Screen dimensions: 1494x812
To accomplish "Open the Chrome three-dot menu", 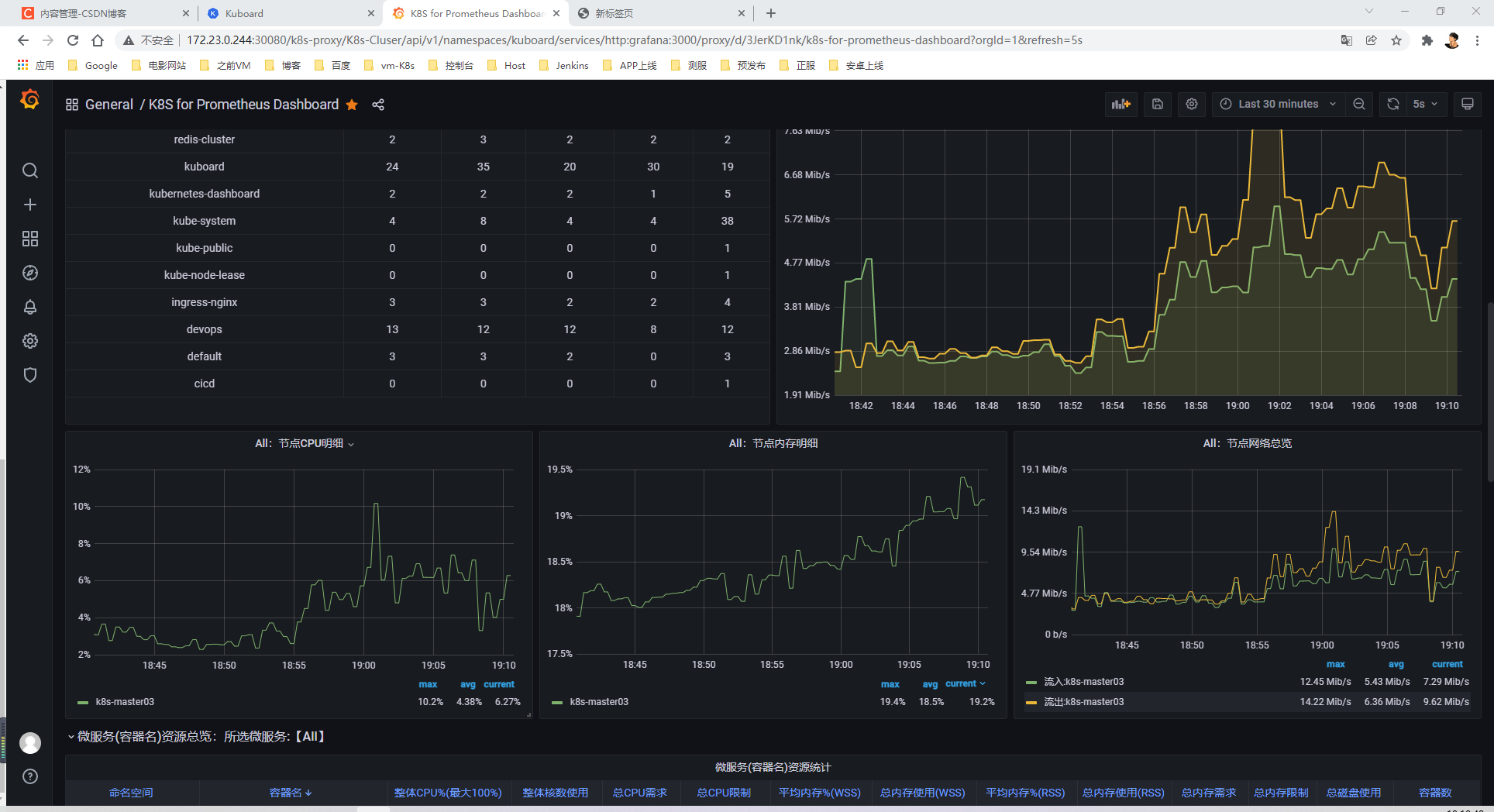I will tap(1478, 40).
